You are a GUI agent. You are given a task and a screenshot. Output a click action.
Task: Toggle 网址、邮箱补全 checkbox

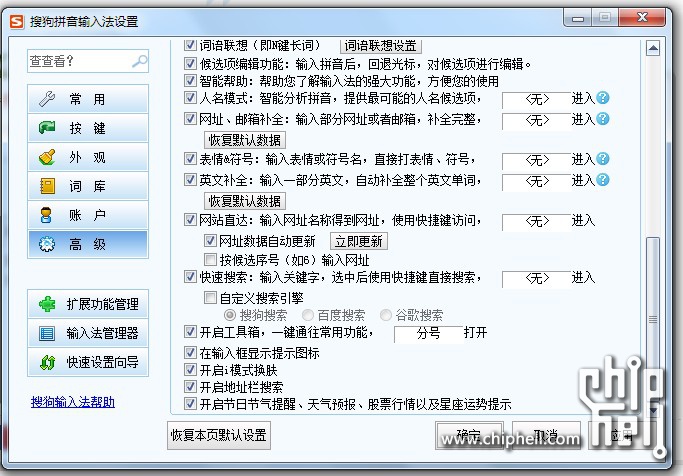point(190,118)
